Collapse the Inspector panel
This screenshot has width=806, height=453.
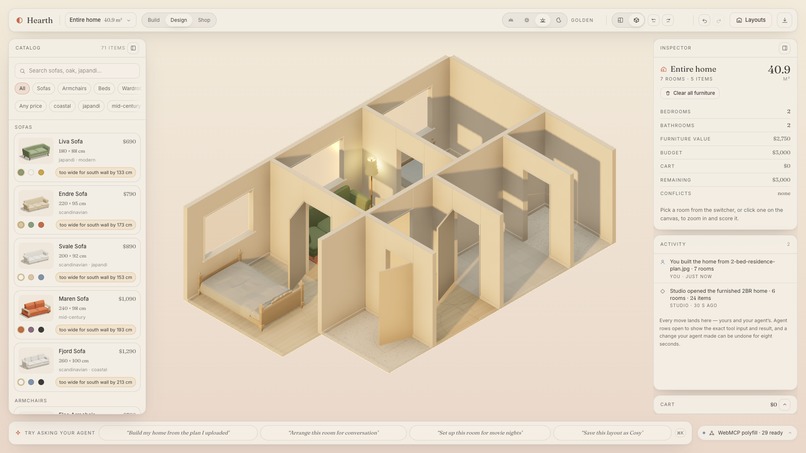tap(784, 48)
